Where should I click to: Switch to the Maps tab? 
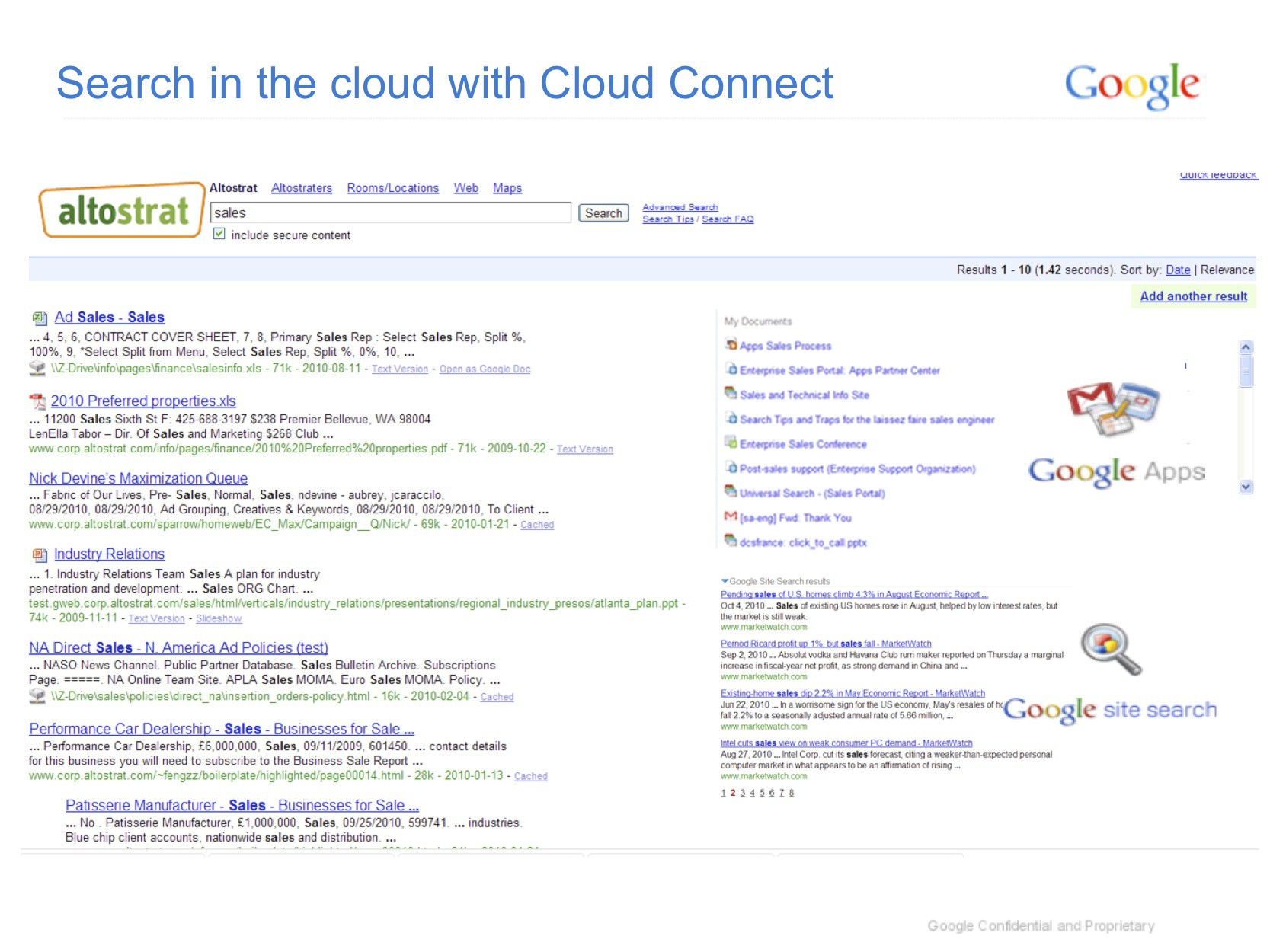pos(507,188)
